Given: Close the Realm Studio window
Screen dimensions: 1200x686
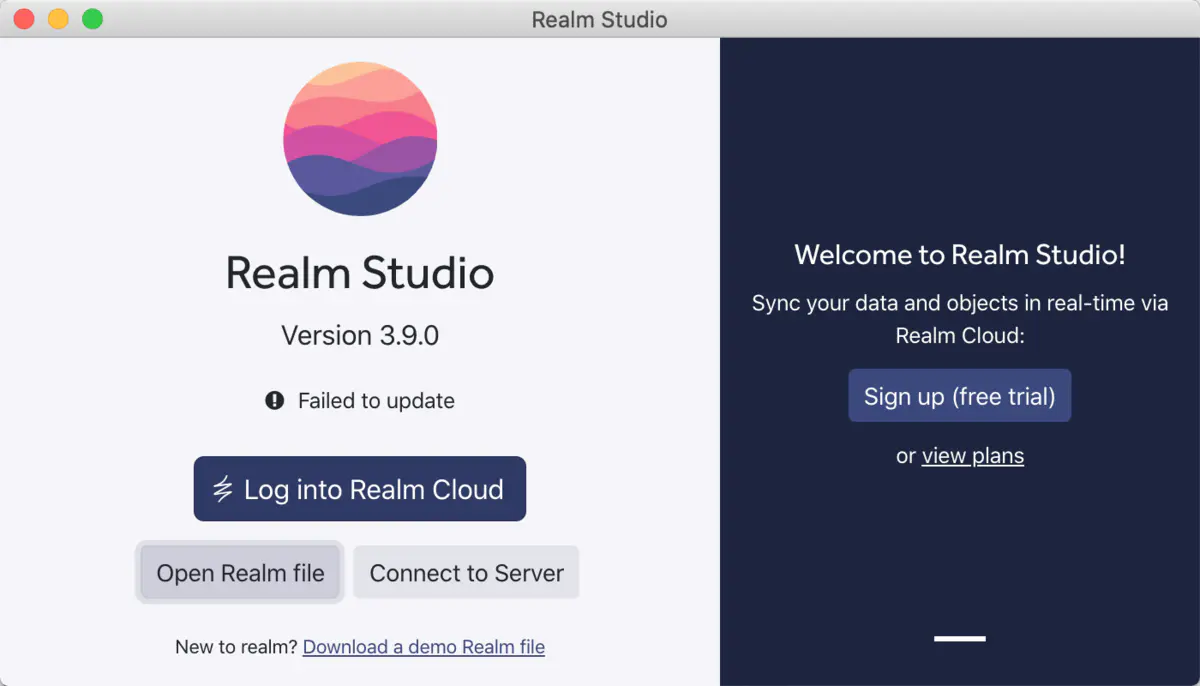Looking at the screenshot, I should coord(24,19).
